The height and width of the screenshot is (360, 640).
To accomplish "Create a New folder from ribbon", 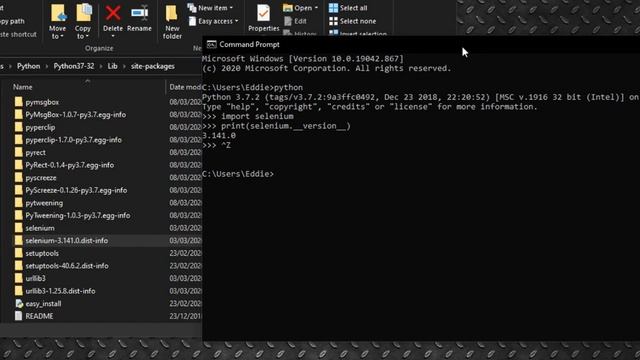I will coord(172,22).
